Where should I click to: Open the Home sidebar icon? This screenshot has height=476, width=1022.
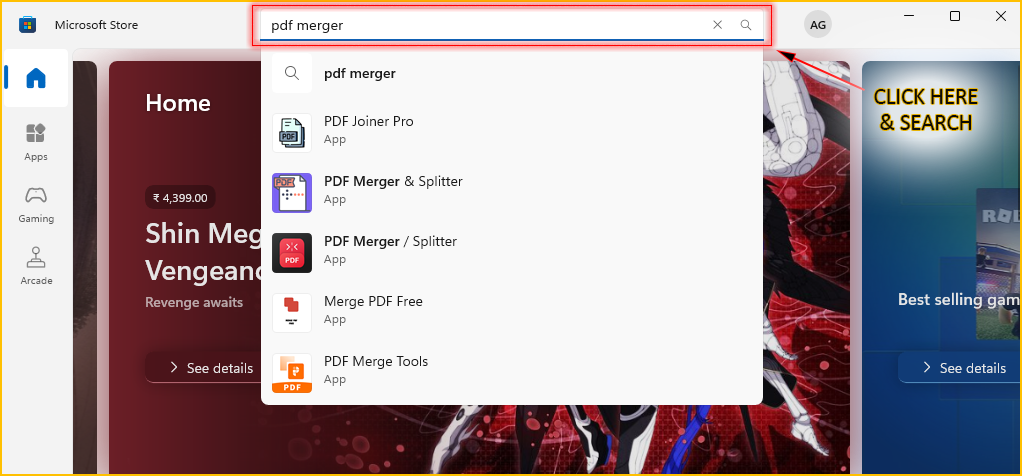(x=36, y=78)
